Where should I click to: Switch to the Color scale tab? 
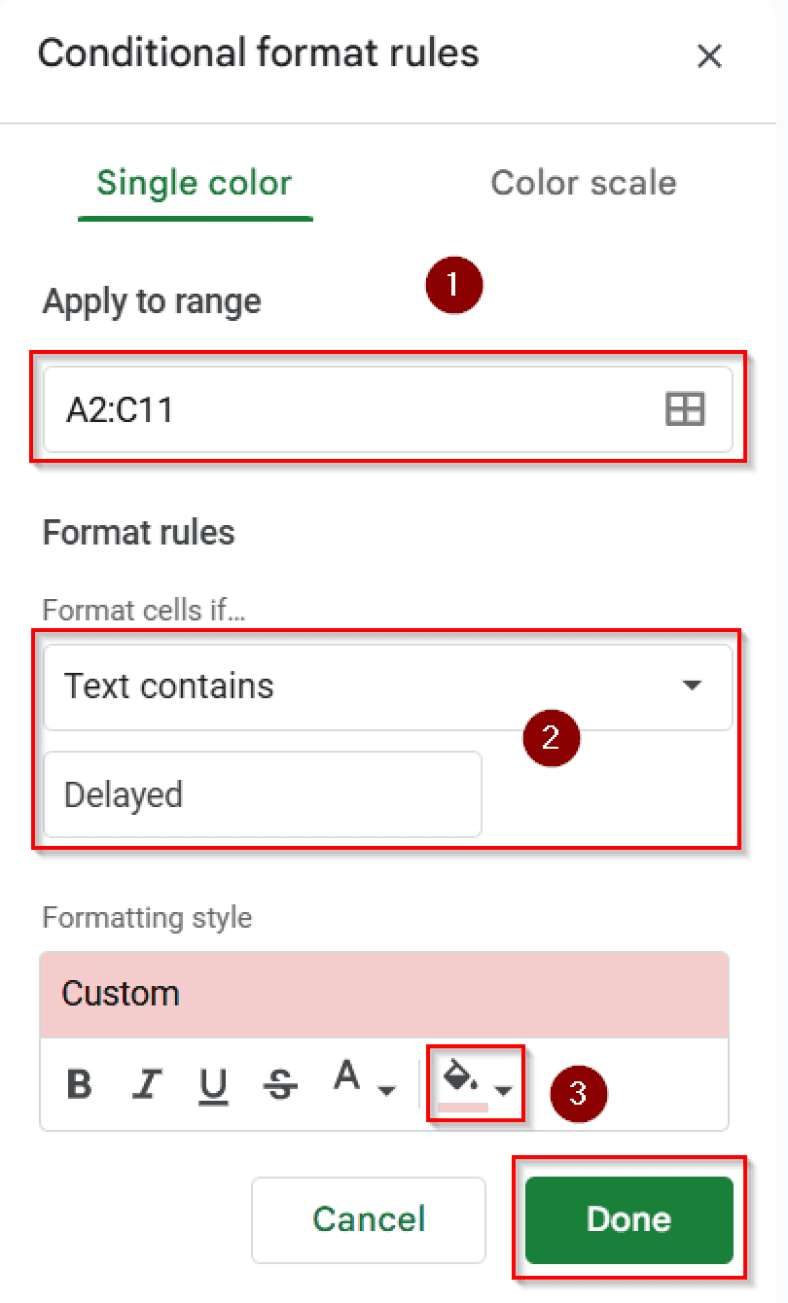583,183
